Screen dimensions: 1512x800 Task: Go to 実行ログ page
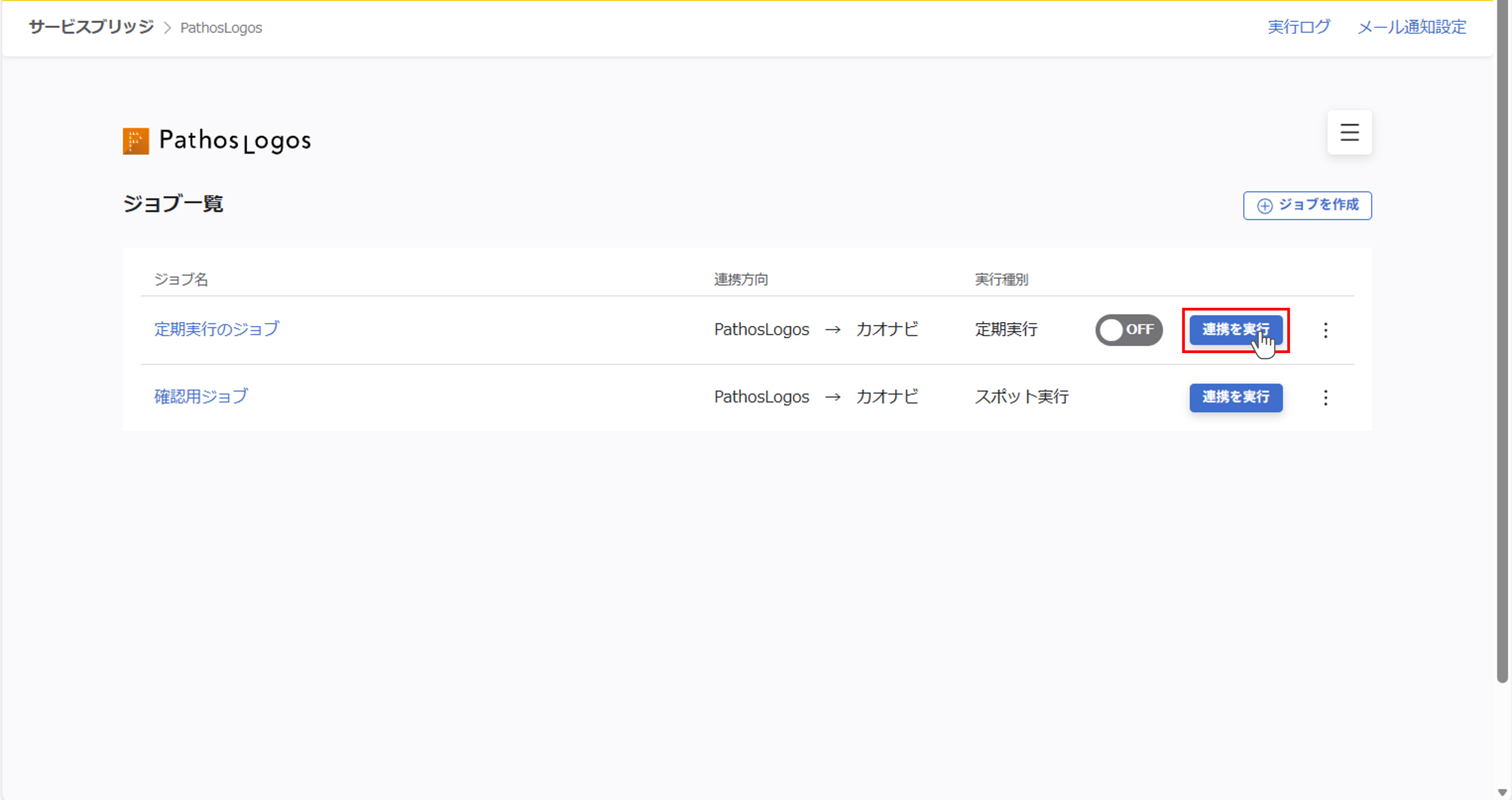tap(1298, 27)
